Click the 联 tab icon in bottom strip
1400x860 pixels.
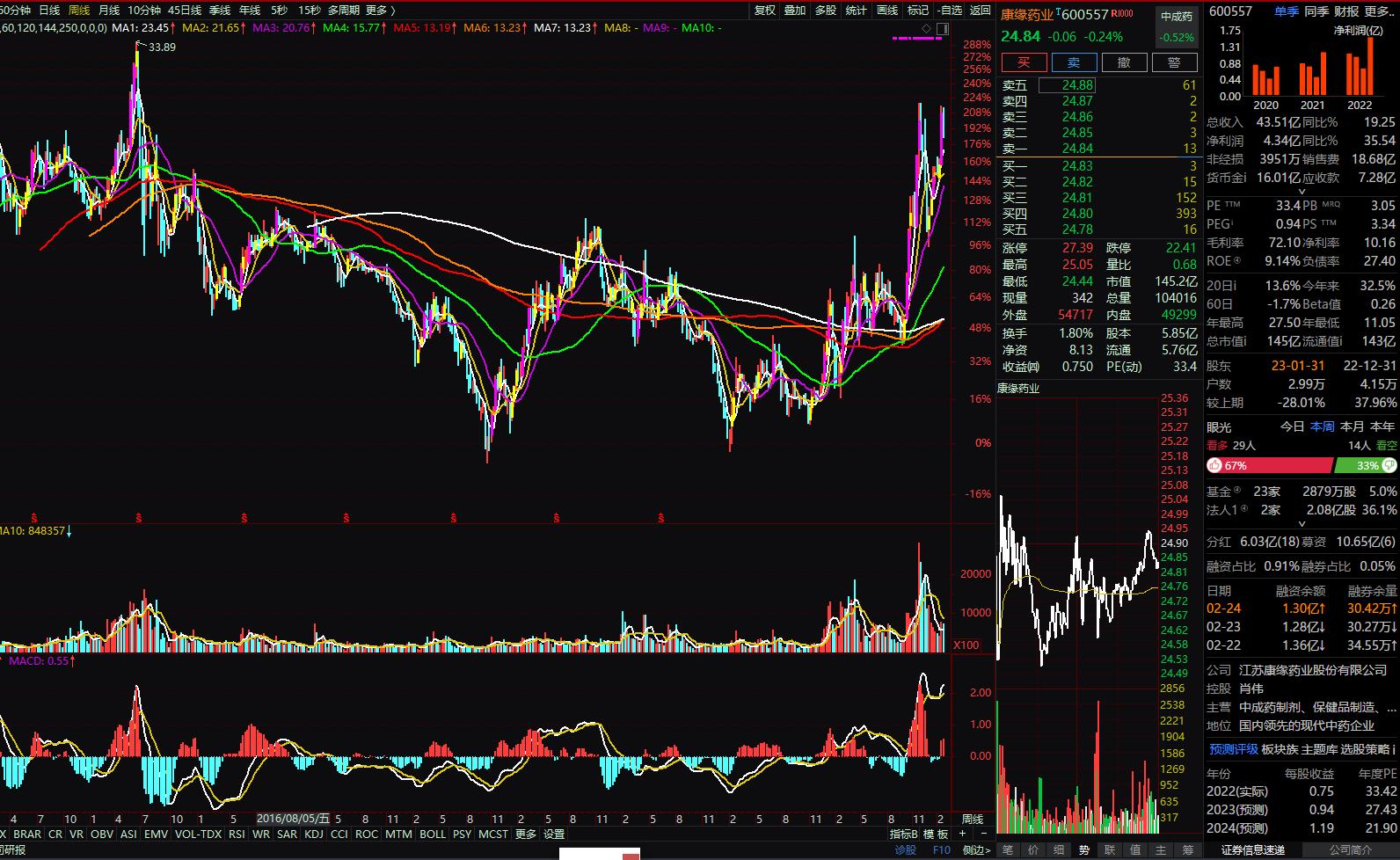coord(1110,849)
